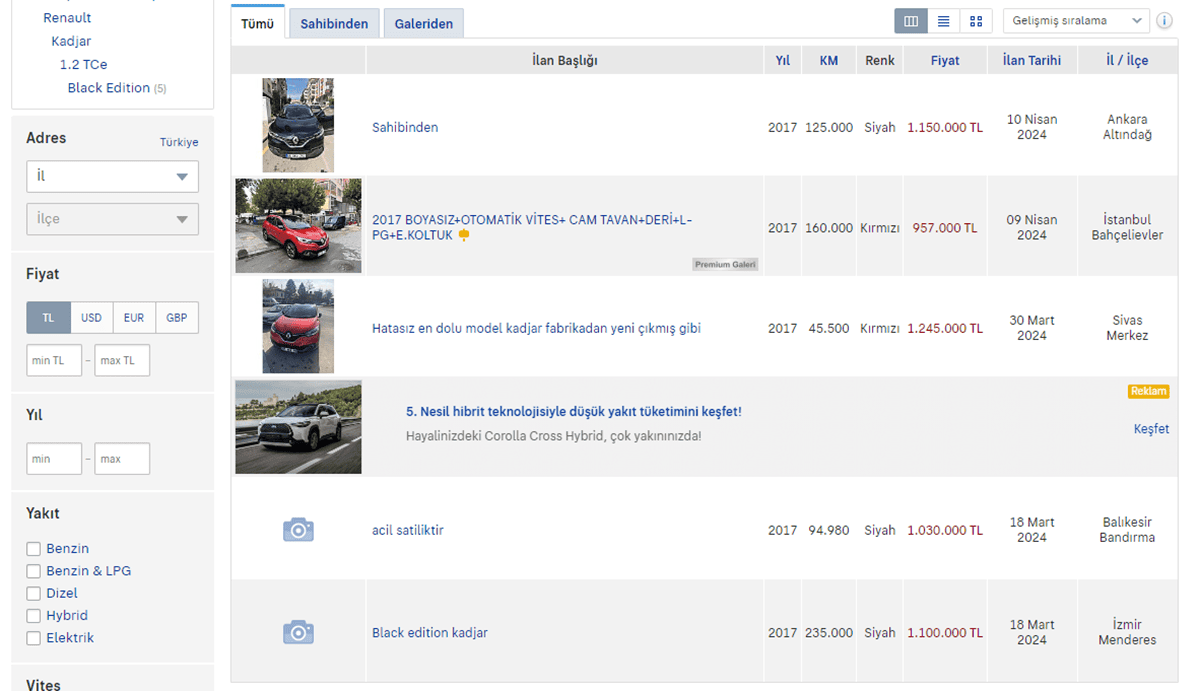The image size is (1200, 691).
Task: Click camera placeholder for Black edition kadjar
Action: point(298,632)
